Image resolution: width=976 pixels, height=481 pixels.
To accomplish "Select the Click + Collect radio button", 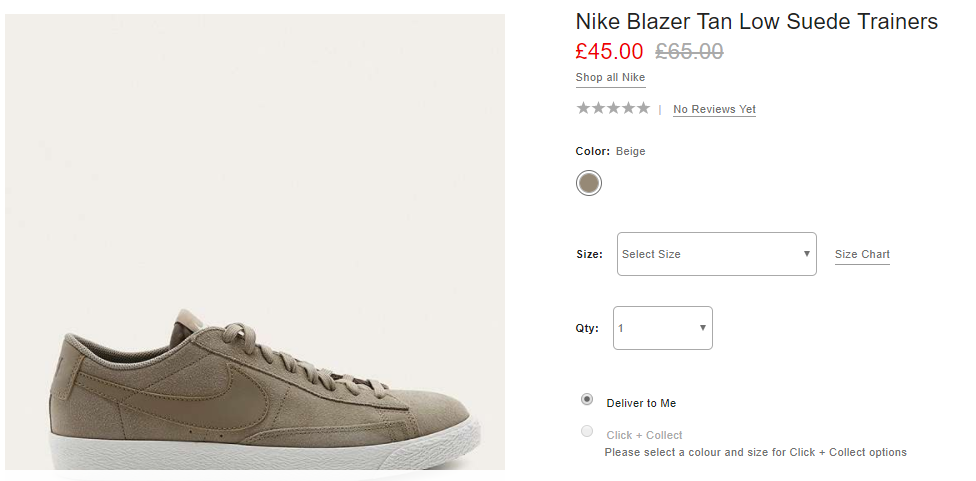I will point(587,431).
